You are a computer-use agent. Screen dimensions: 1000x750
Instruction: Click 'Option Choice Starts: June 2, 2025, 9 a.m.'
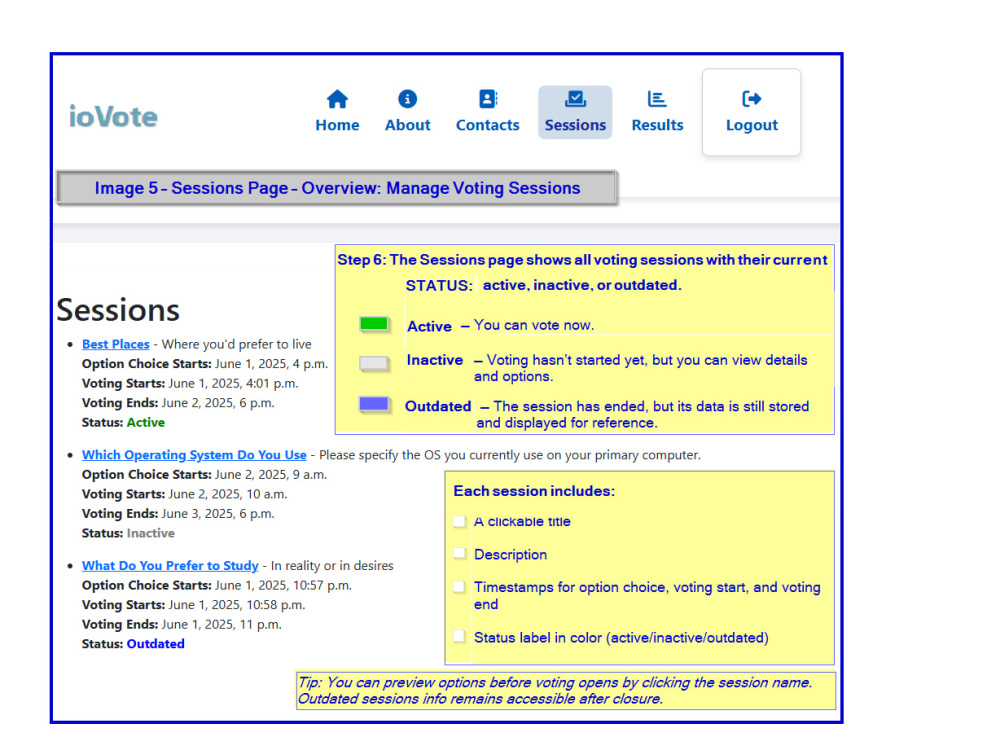(204, 475)
